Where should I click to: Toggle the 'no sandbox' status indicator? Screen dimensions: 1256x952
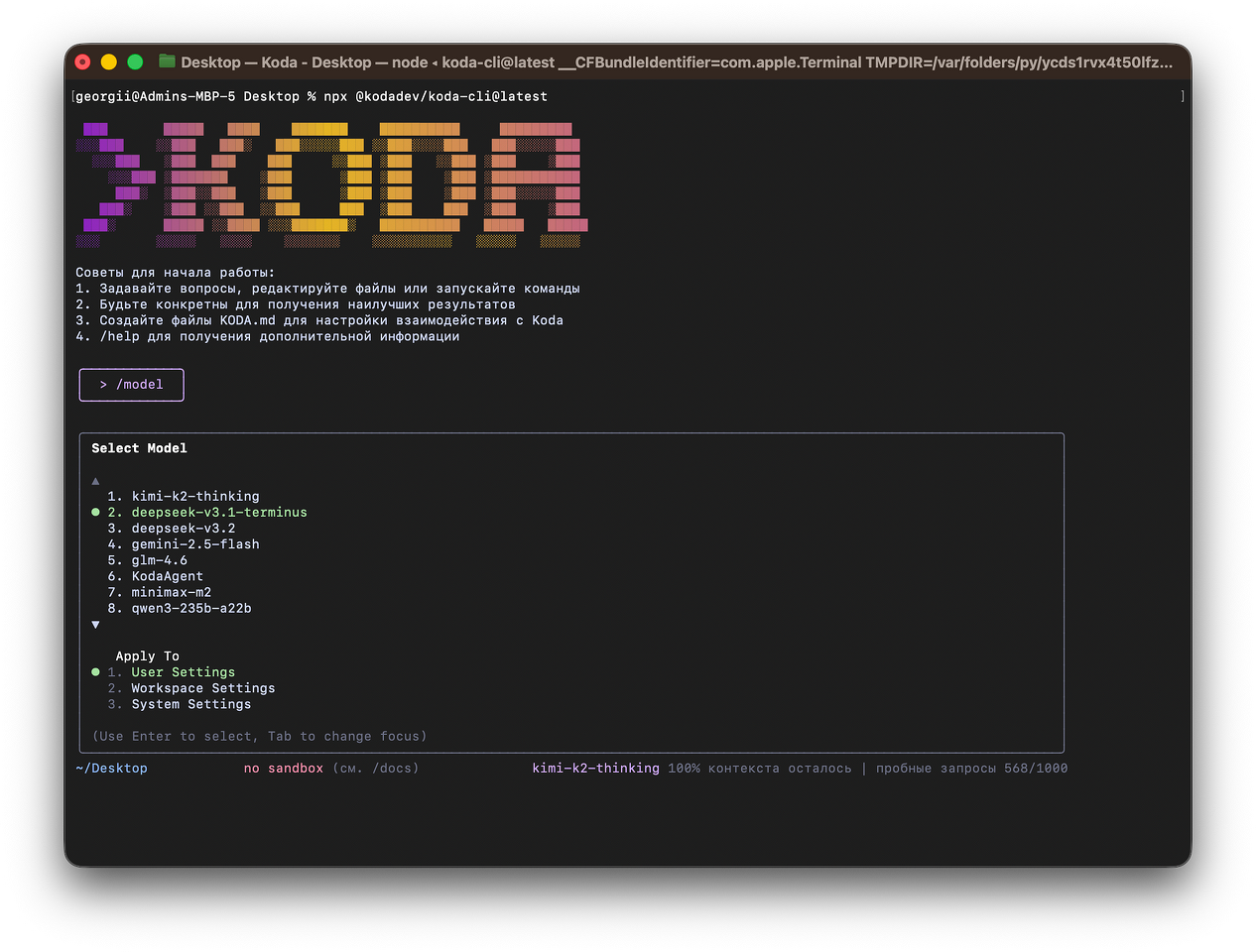pyautogui.click(x=283, y=768)
